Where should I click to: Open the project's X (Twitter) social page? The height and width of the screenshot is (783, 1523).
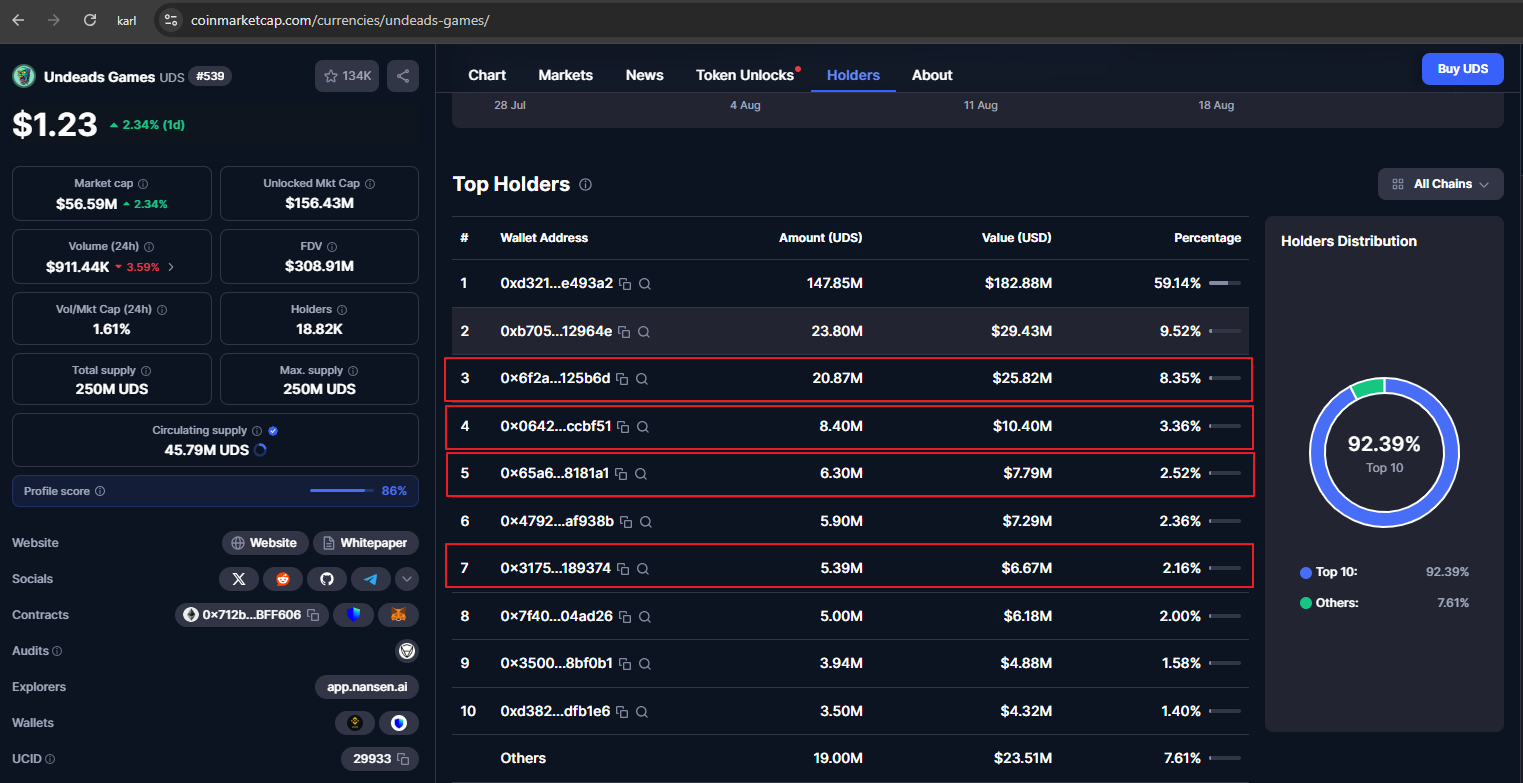coord(239,578)
